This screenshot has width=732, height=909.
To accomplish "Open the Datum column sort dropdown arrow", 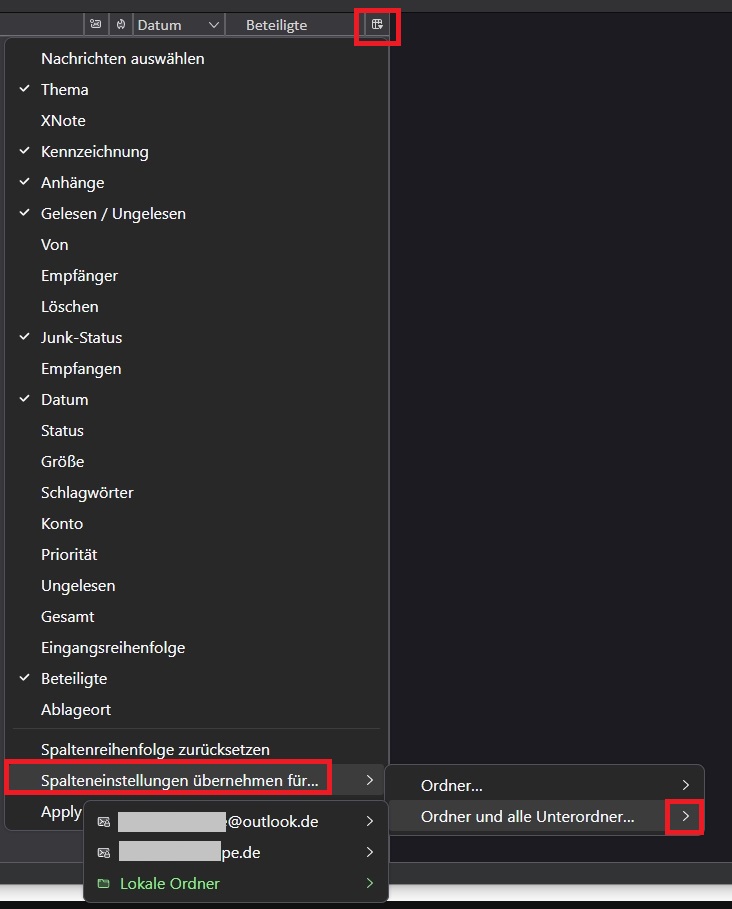I will click(212, 24).
